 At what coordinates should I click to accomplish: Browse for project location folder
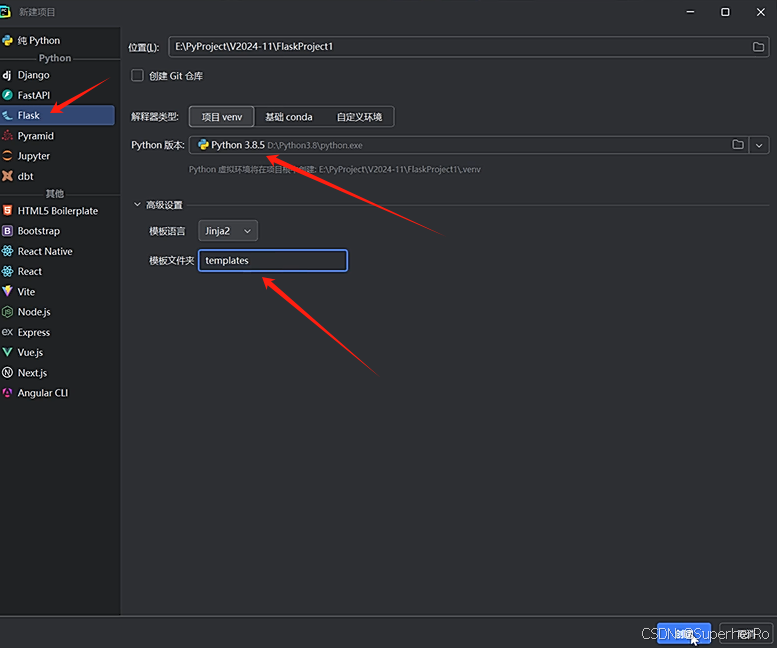[758, 47]
